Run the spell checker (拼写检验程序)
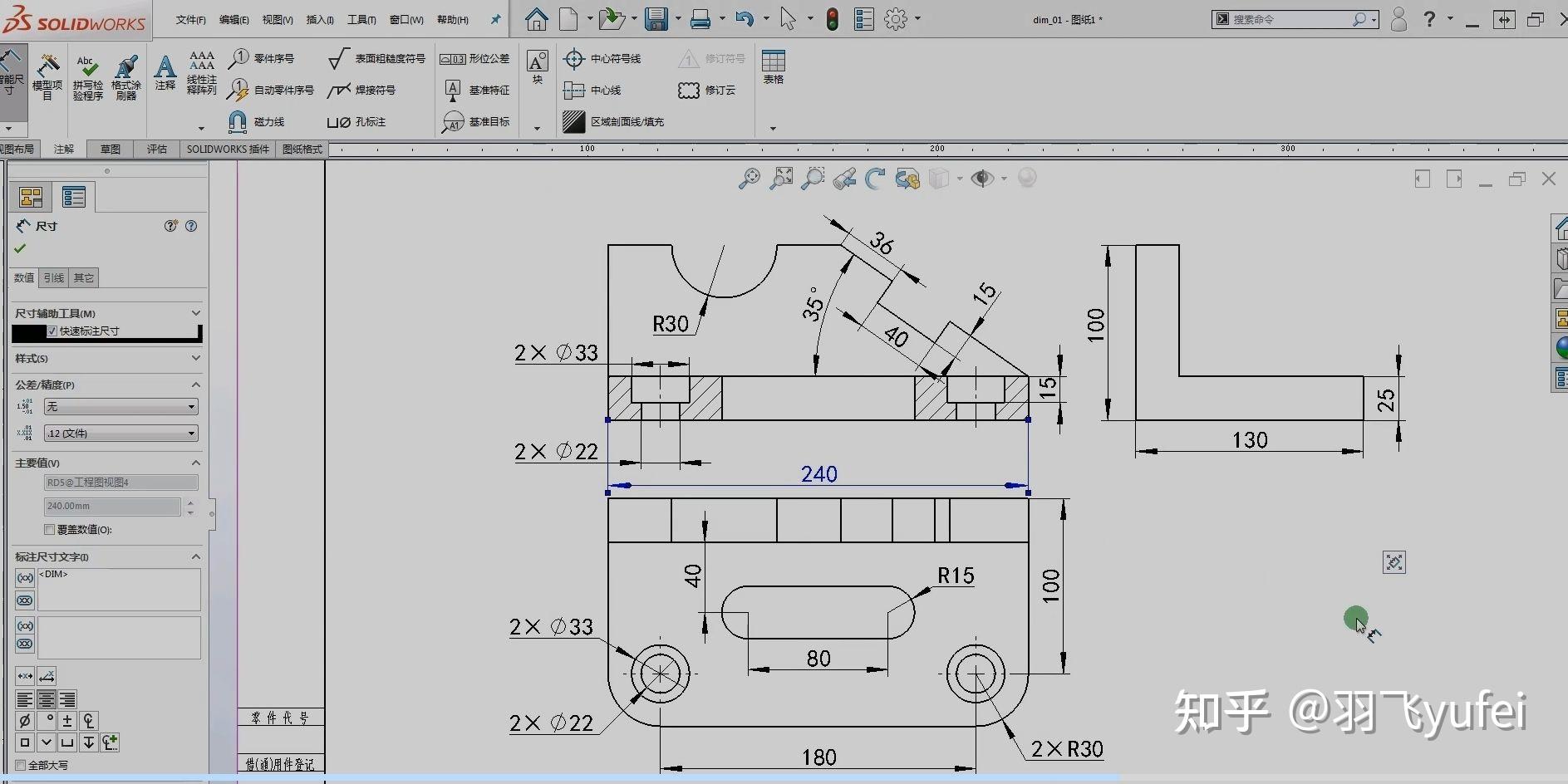The image size is (1568, 784). click(x=87, y=77)
